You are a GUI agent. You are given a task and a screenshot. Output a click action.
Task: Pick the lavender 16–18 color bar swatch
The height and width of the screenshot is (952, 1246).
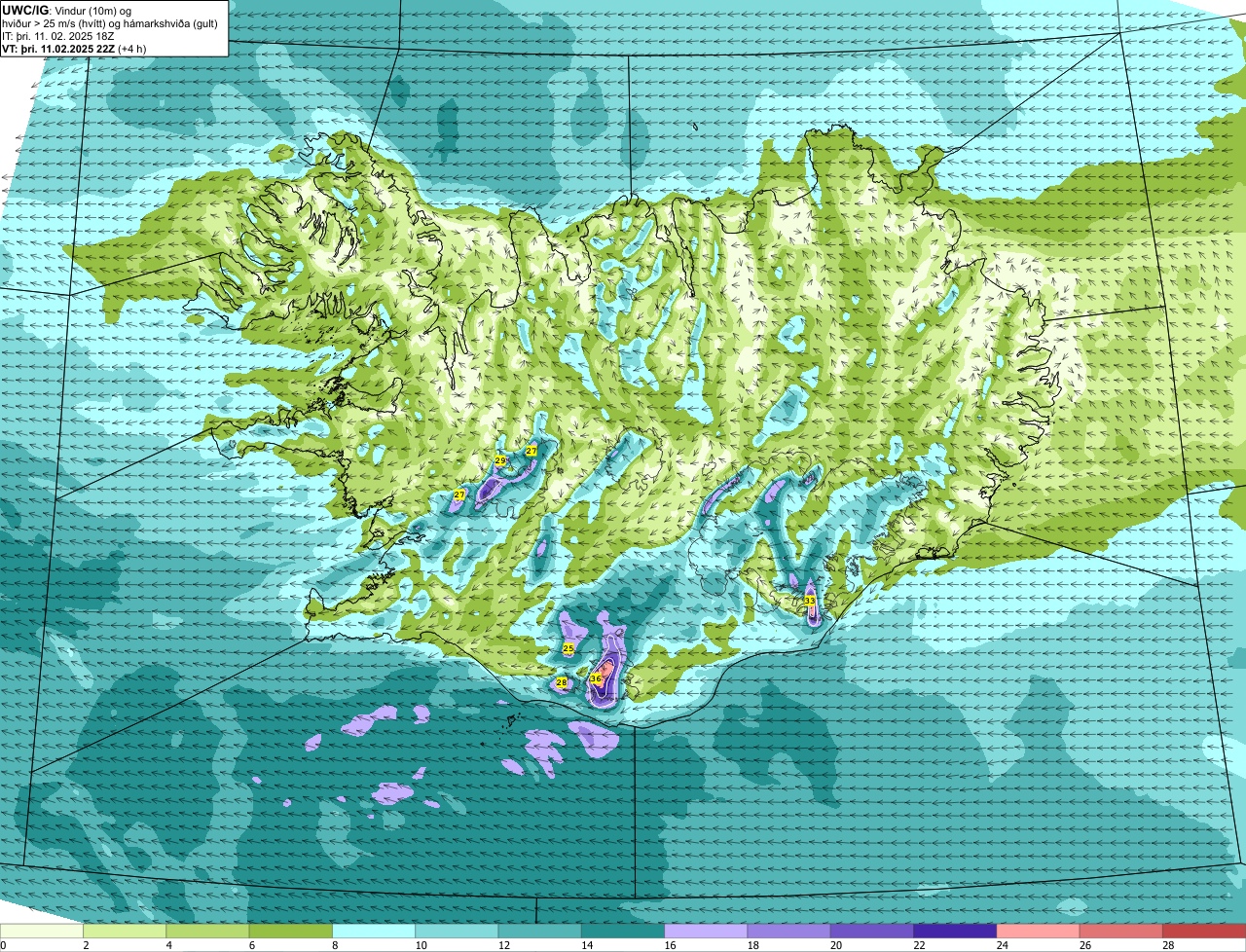(706, 931)
